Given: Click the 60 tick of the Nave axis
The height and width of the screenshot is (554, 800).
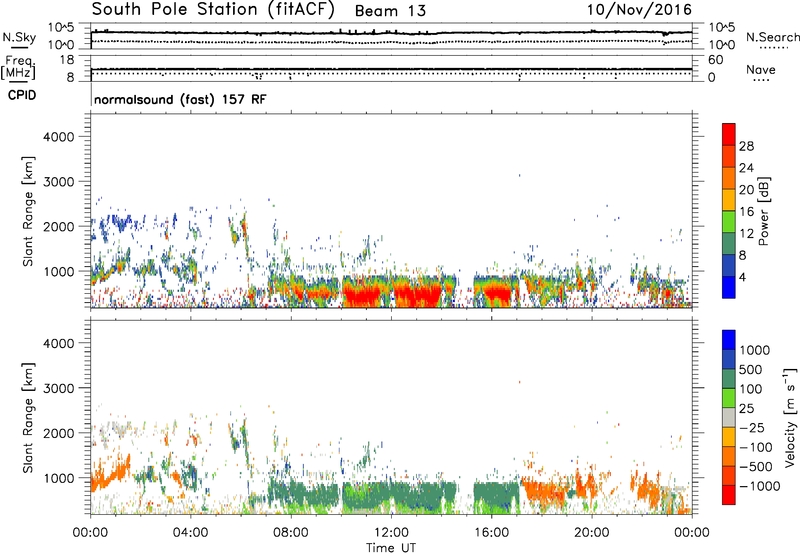Looking at the screenshot, I should coord(715,60).
